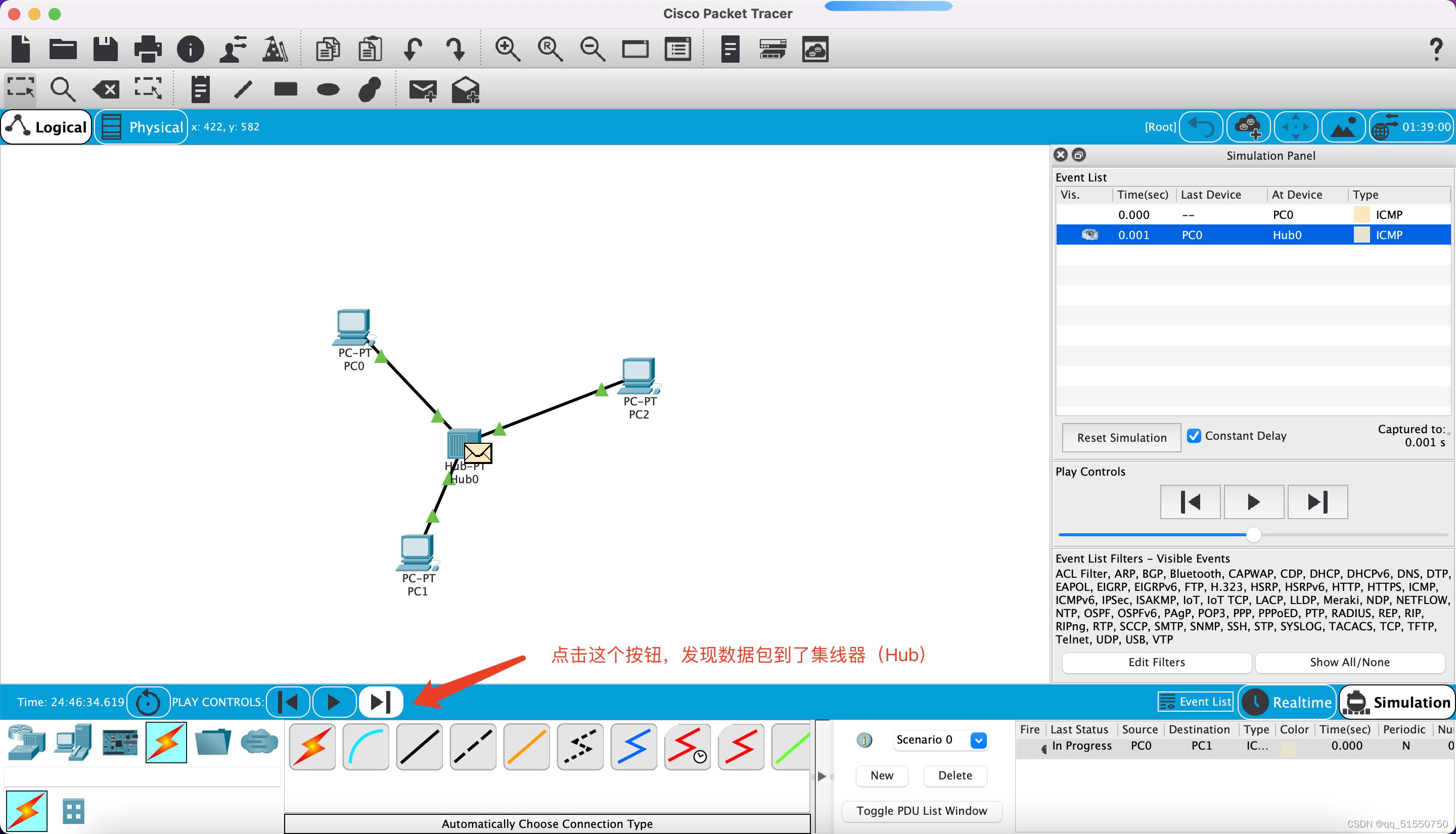Select the Delete tool
Screen dimensions: 1456x834
coord(106,89)
